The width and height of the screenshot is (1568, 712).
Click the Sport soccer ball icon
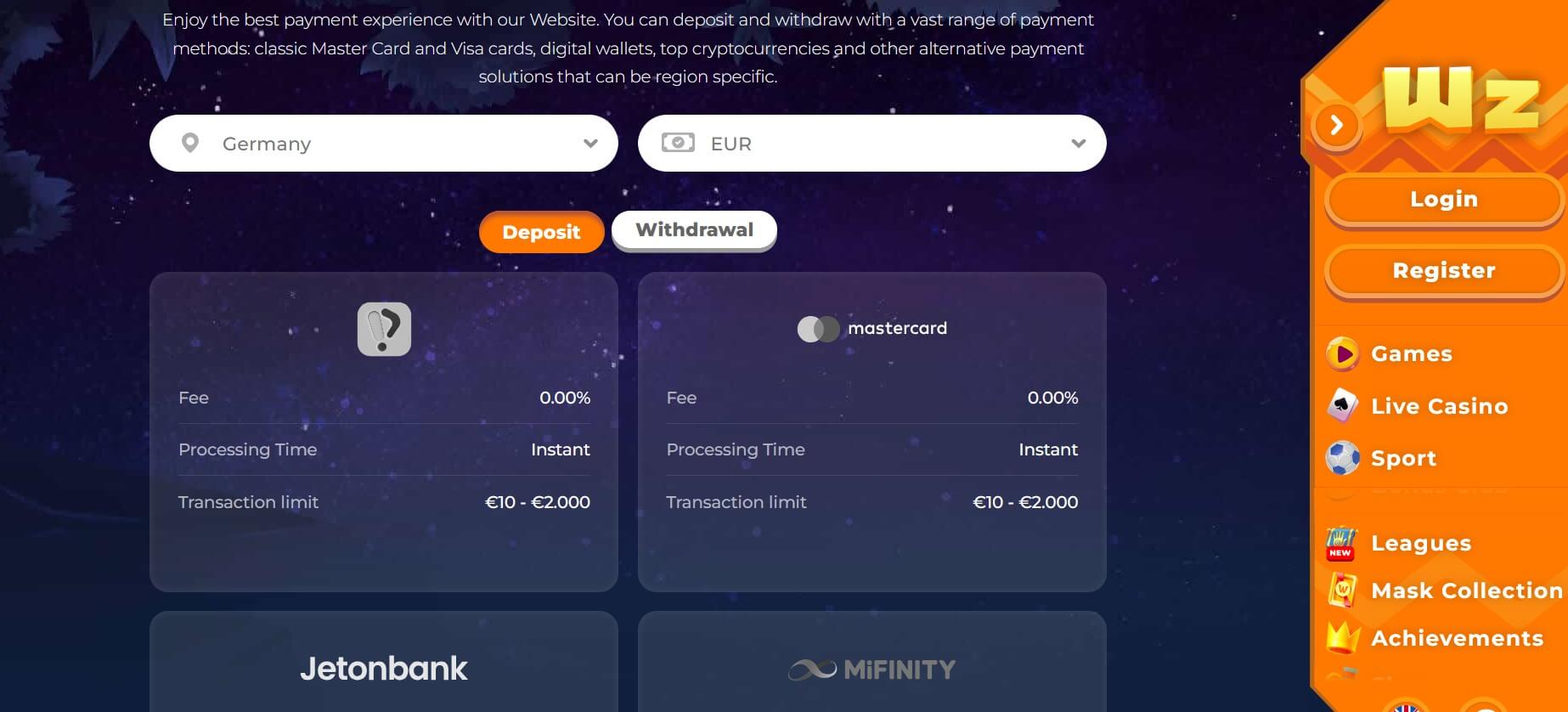[x=1343, y=458]
